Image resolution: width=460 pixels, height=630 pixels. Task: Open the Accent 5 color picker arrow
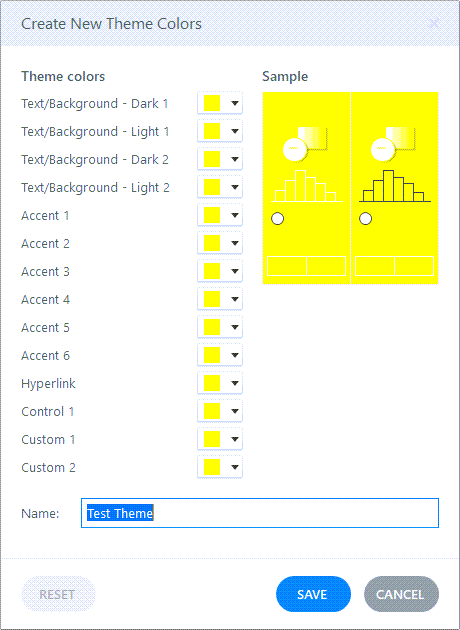235,327
